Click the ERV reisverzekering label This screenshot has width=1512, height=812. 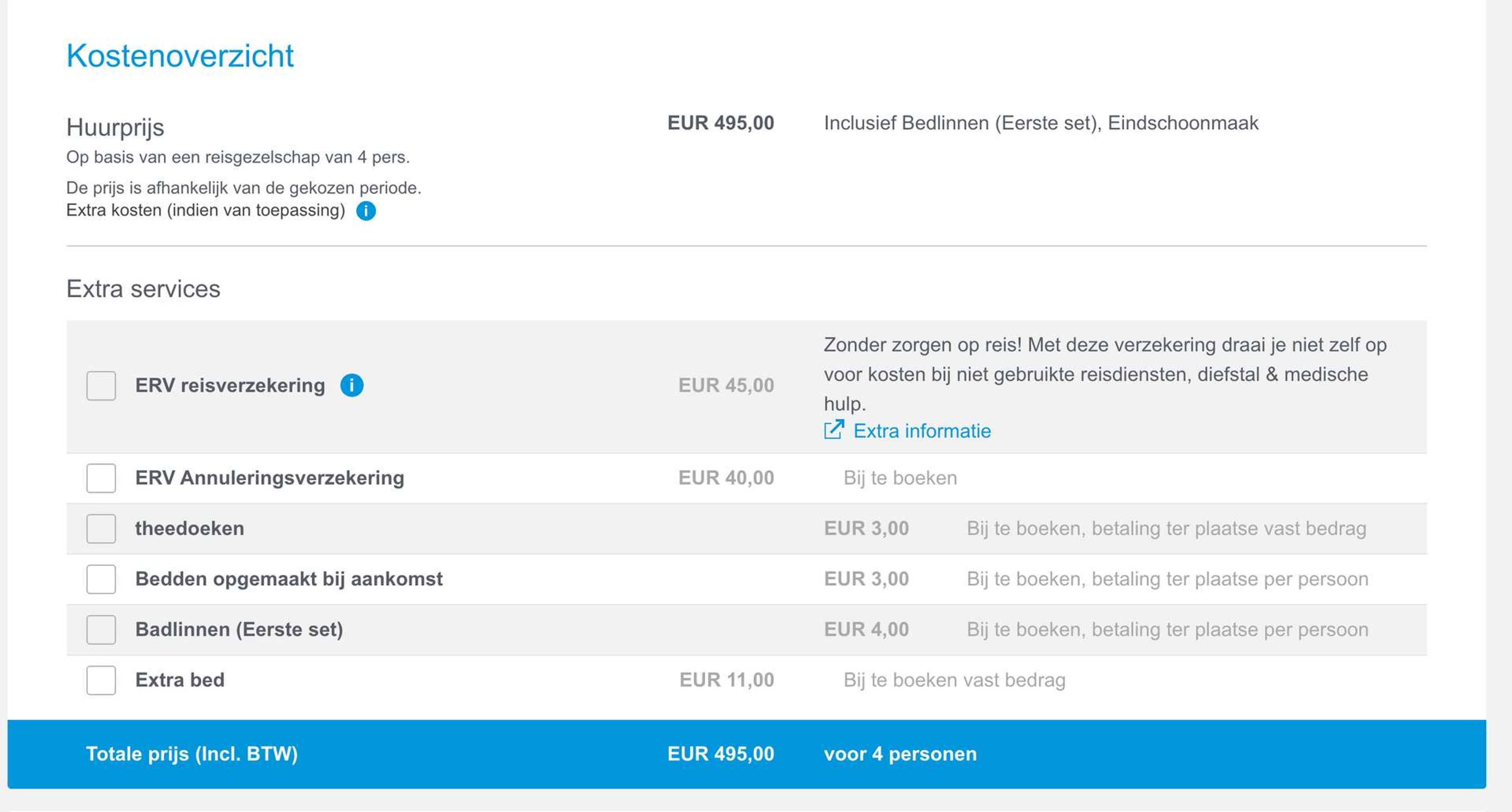click(230, 385)
